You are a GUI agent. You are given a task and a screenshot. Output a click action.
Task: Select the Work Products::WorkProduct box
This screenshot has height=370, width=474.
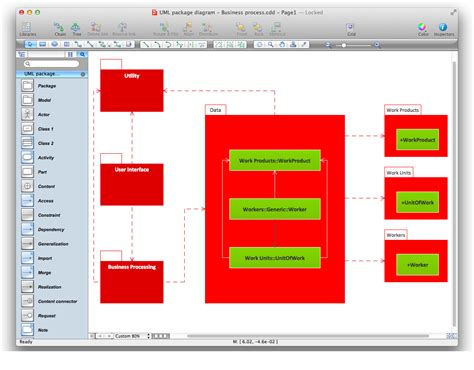pyautogui.click(x=275, y=160)
